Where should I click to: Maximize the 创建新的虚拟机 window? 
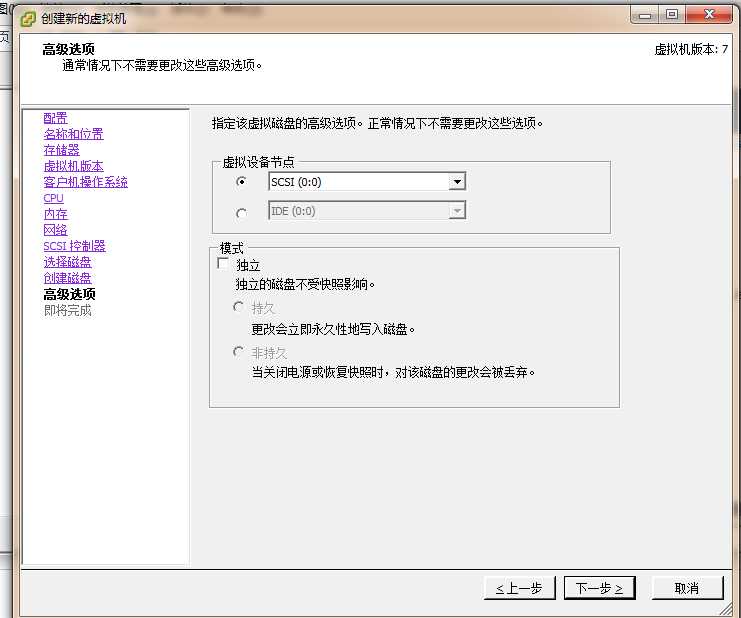[x=672, y=15]
